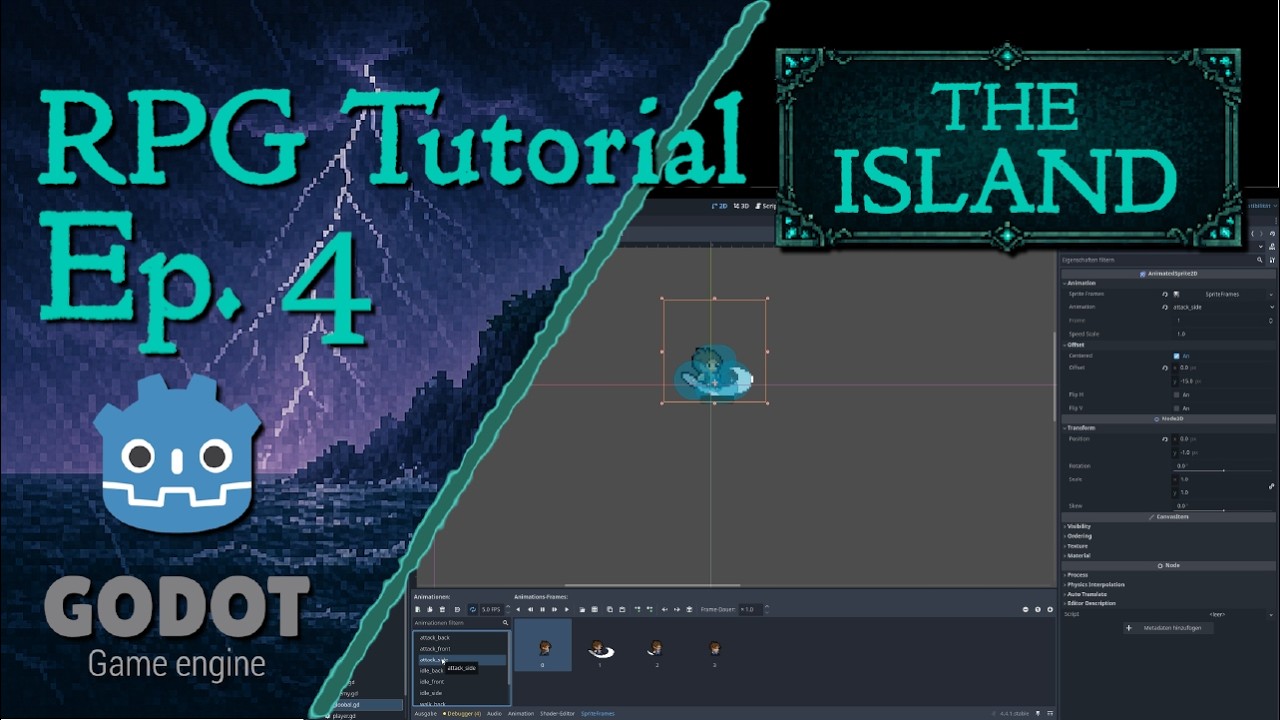Viewport: 1280px width, 720px height.
Task: Click the Frame-Dauer value field
Action: point(750,609)
